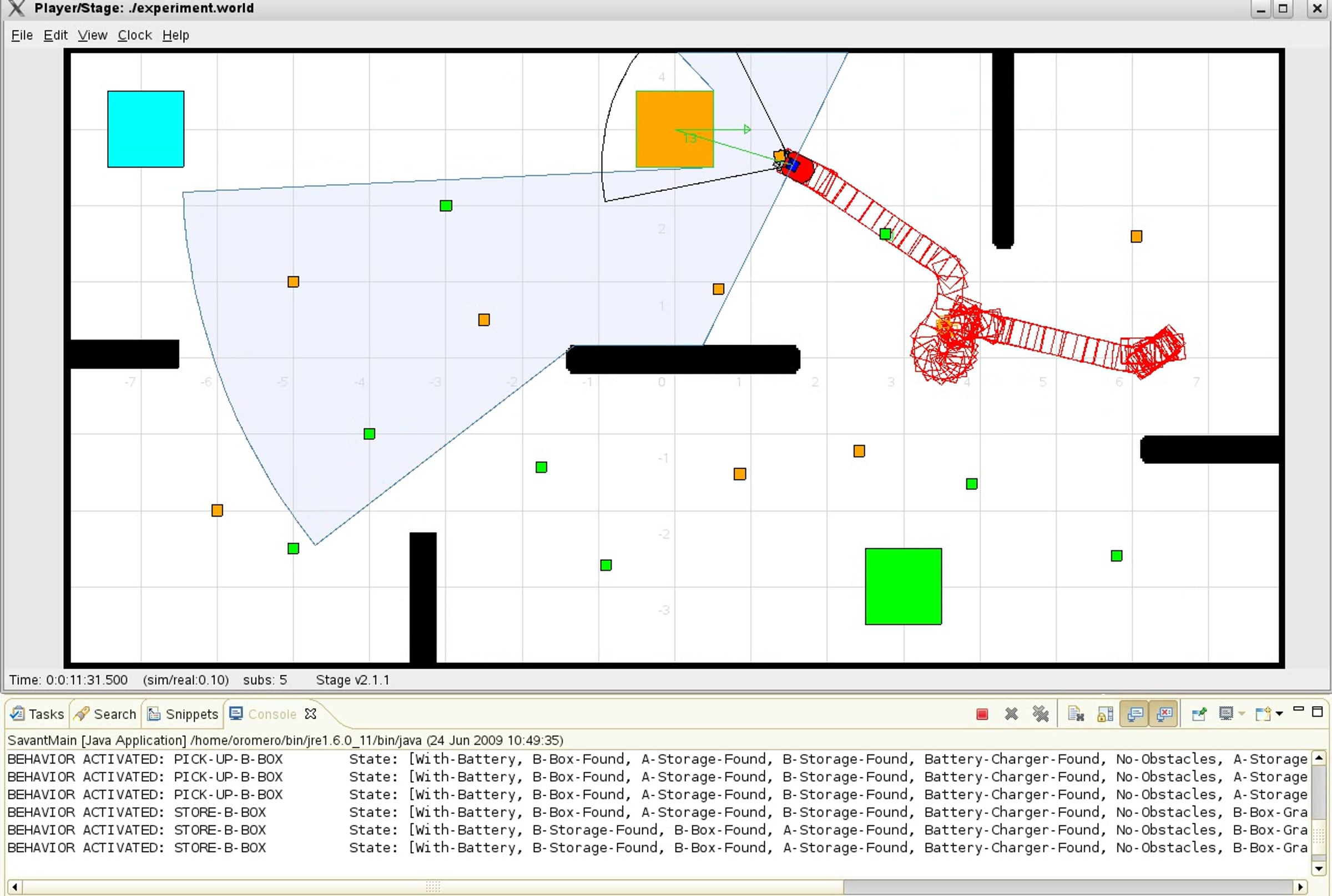Minimize the Console panel view

coord(1298,710)
